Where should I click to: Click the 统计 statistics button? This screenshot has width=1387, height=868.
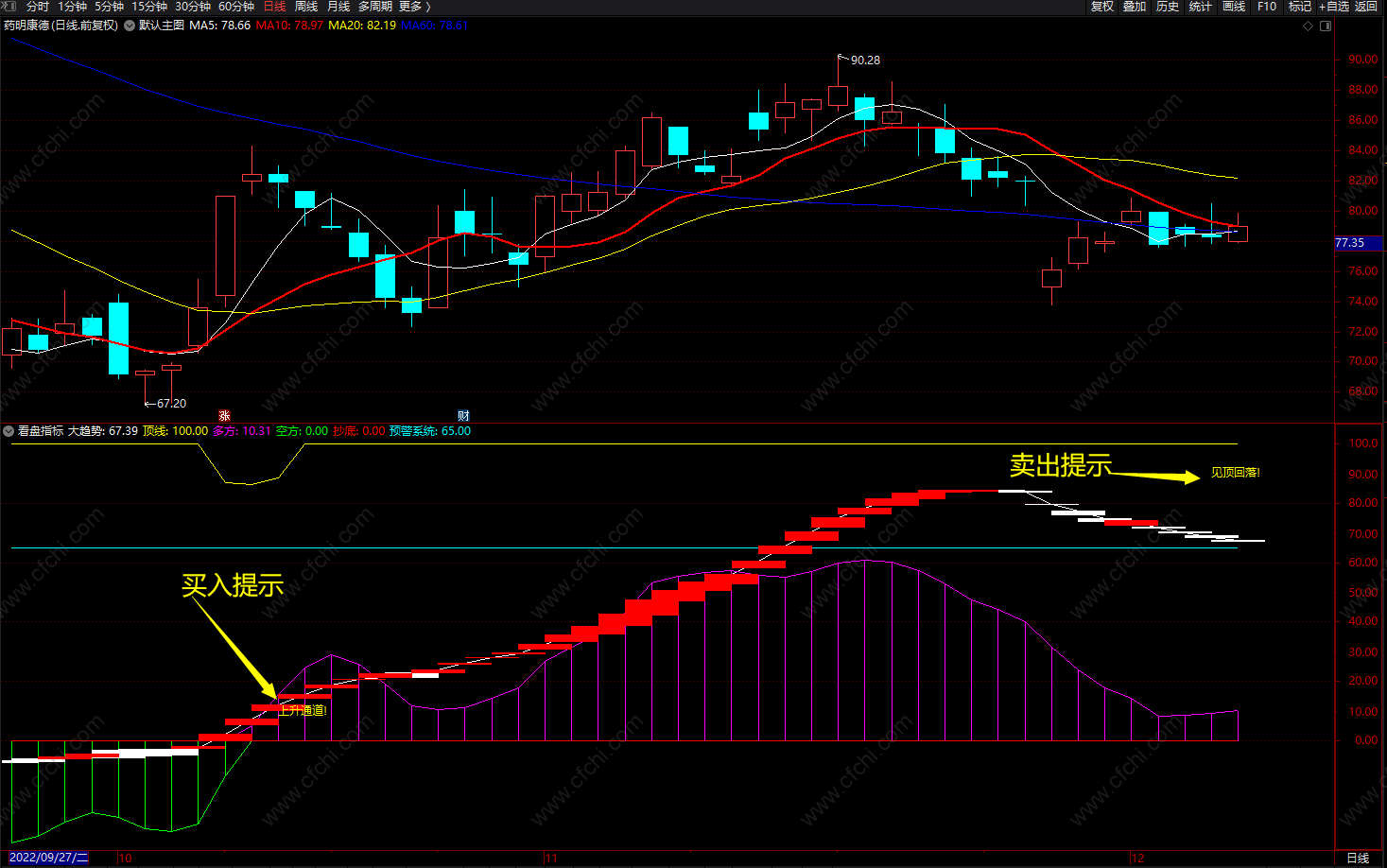[1201, 7]
